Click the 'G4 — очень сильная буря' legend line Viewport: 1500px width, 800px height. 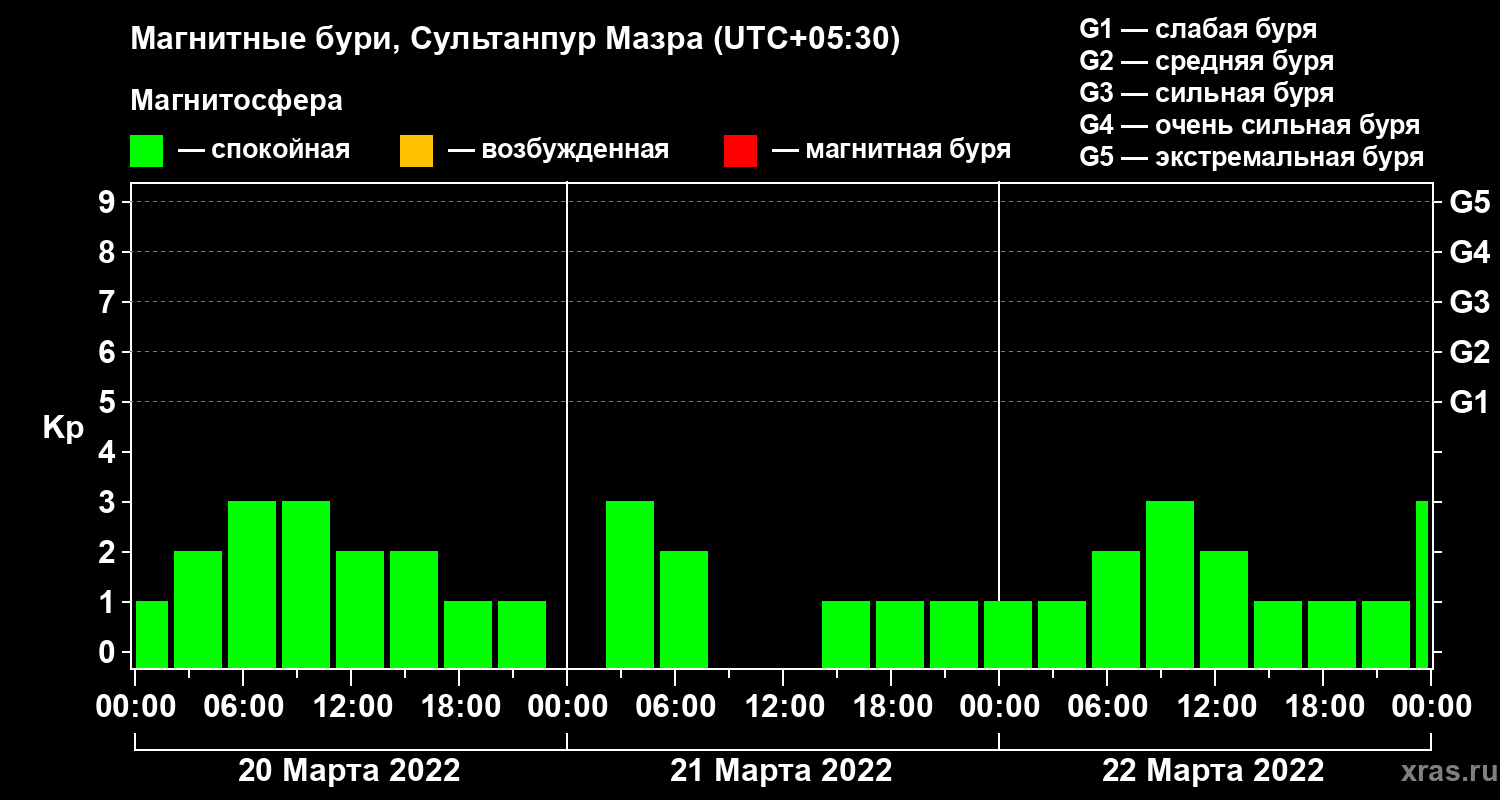1250,125
